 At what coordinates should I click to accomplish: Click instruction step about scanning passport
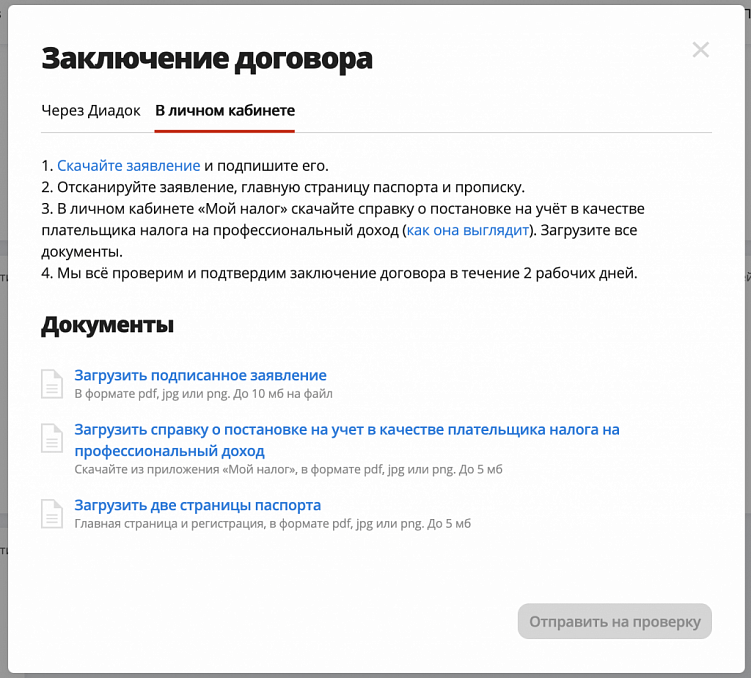click(x=283, y=187)
